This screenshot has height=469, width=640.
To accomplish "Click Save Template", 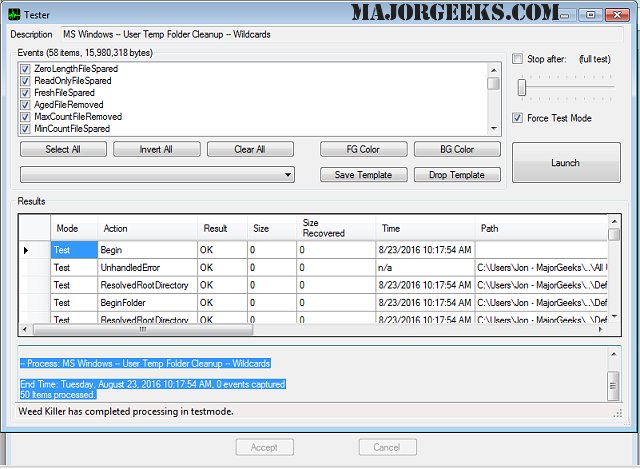I will pyautogui.click(x=364, y=175).
